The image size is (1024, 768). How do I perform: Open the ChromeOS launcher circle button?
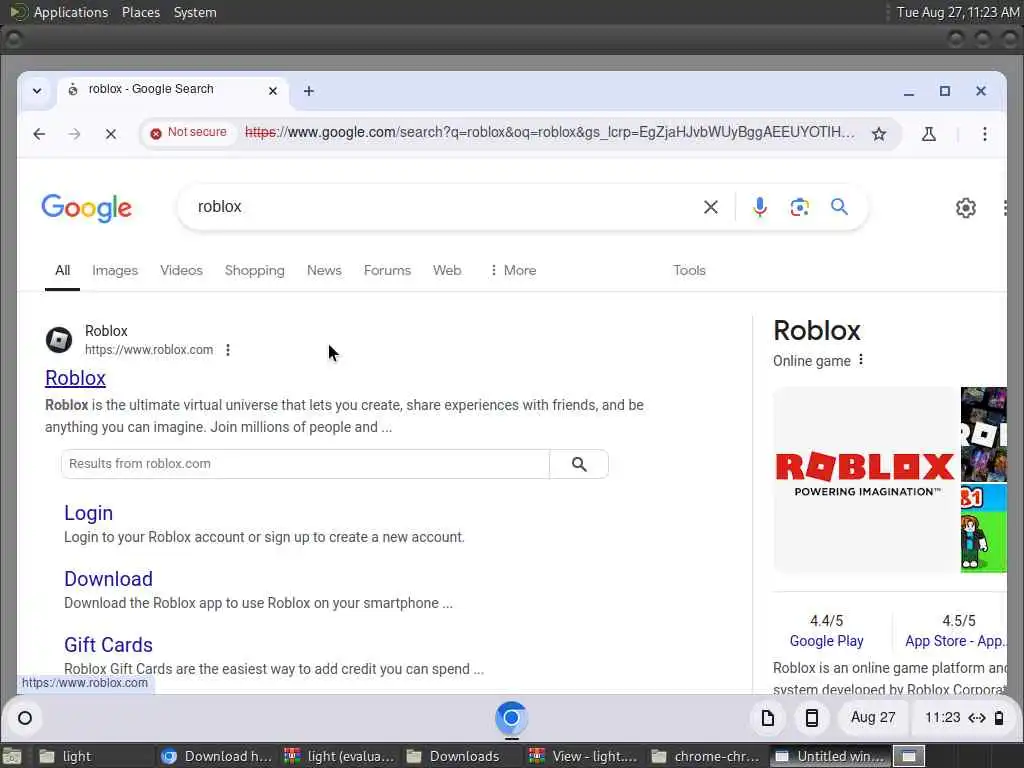coord(25,718)
